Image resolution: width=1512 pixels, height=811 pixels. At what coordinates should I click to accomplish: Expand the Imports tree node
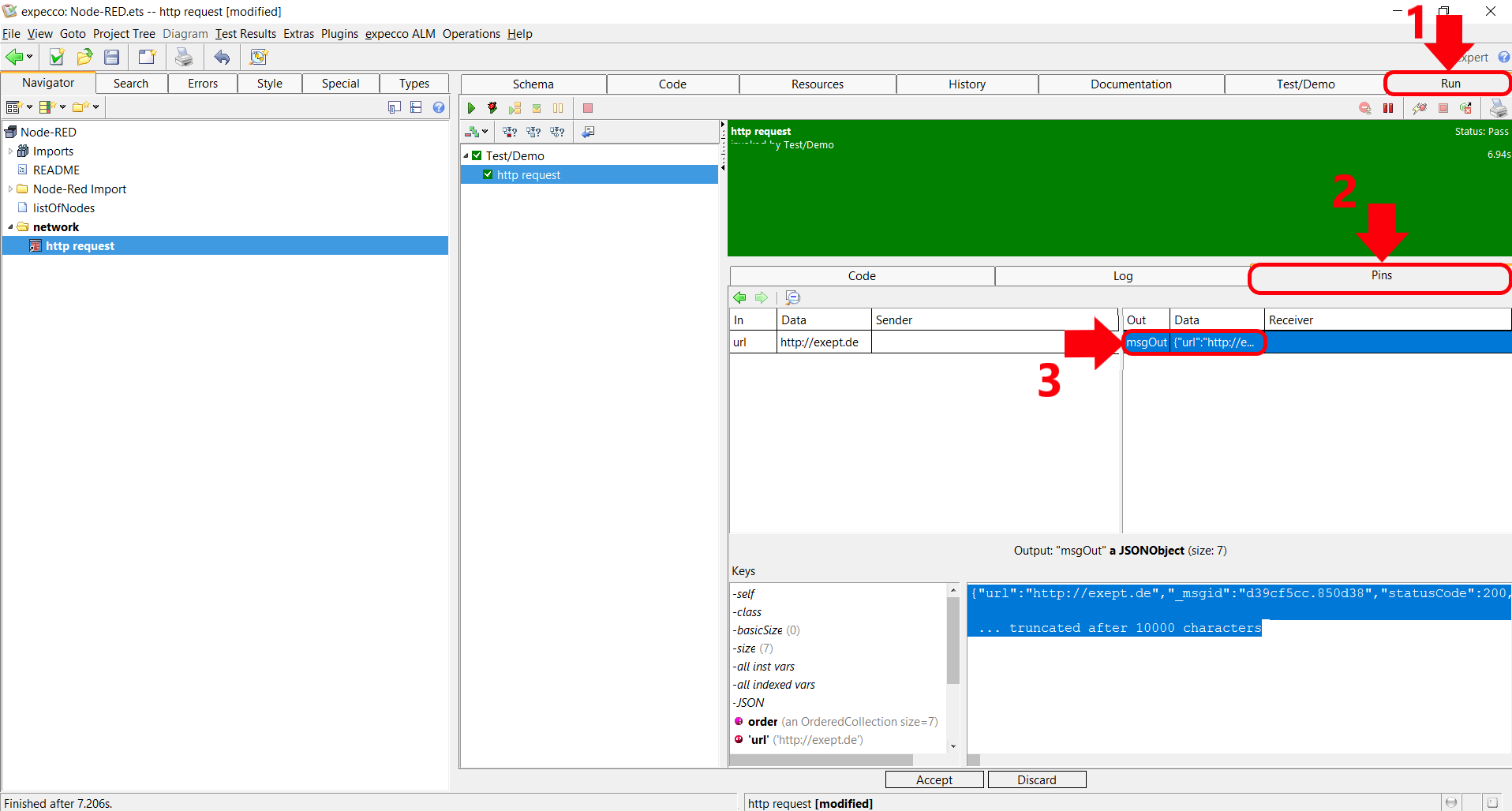[x=10, y=151]
